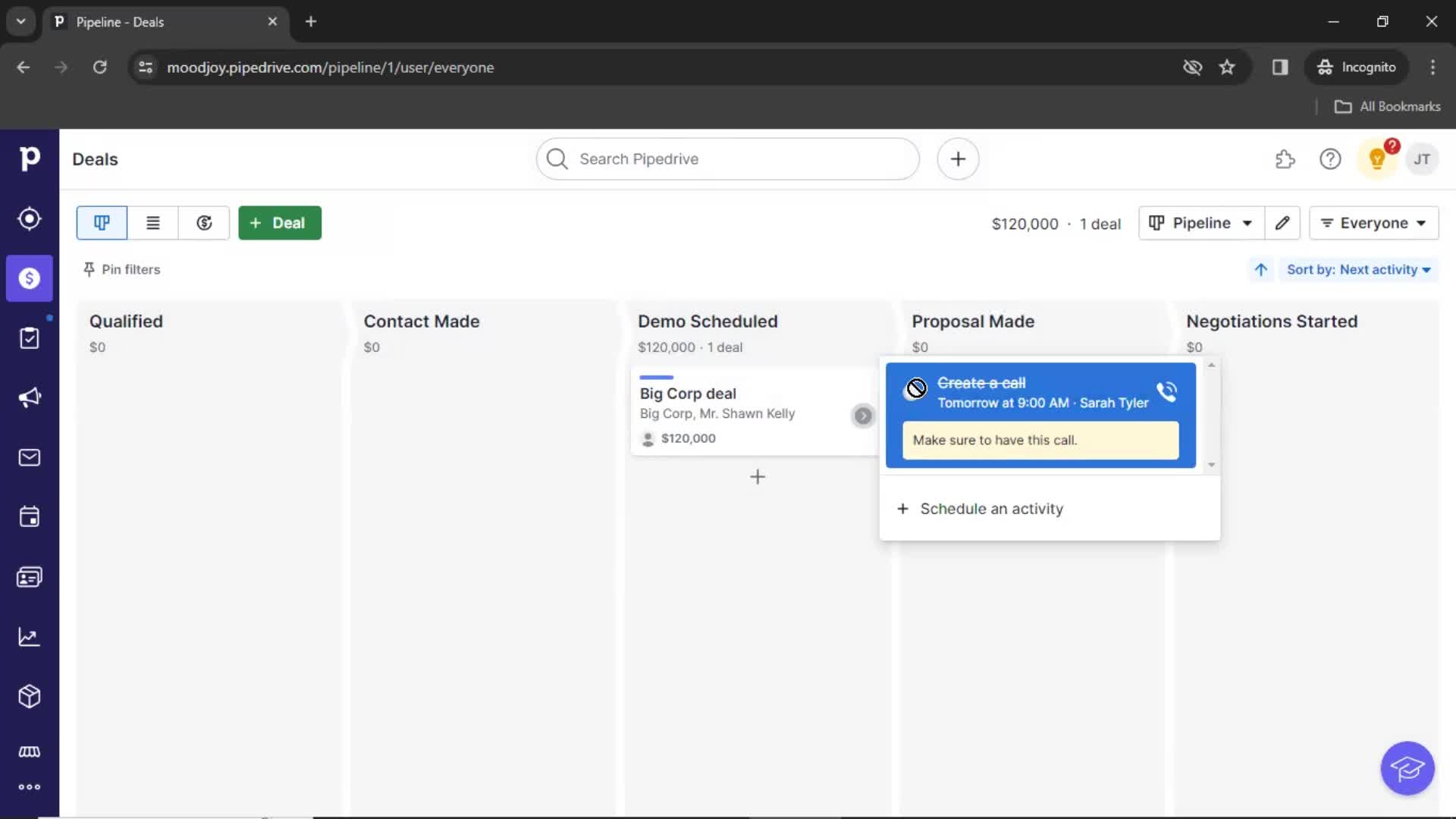
Task: Click the address bar URL
Action: [331, 67]
